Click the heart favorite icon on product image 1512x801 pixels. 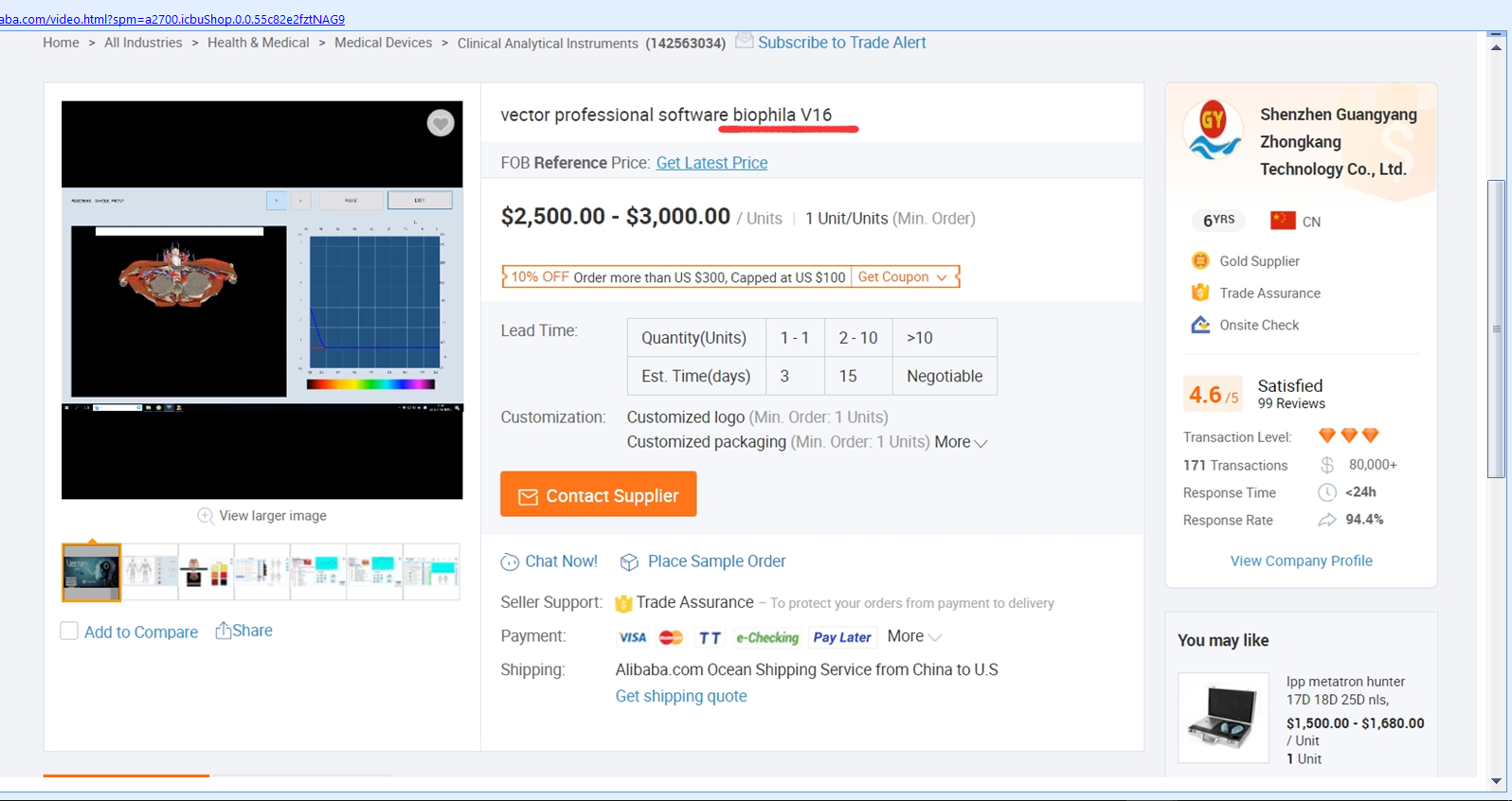point(440,123)
